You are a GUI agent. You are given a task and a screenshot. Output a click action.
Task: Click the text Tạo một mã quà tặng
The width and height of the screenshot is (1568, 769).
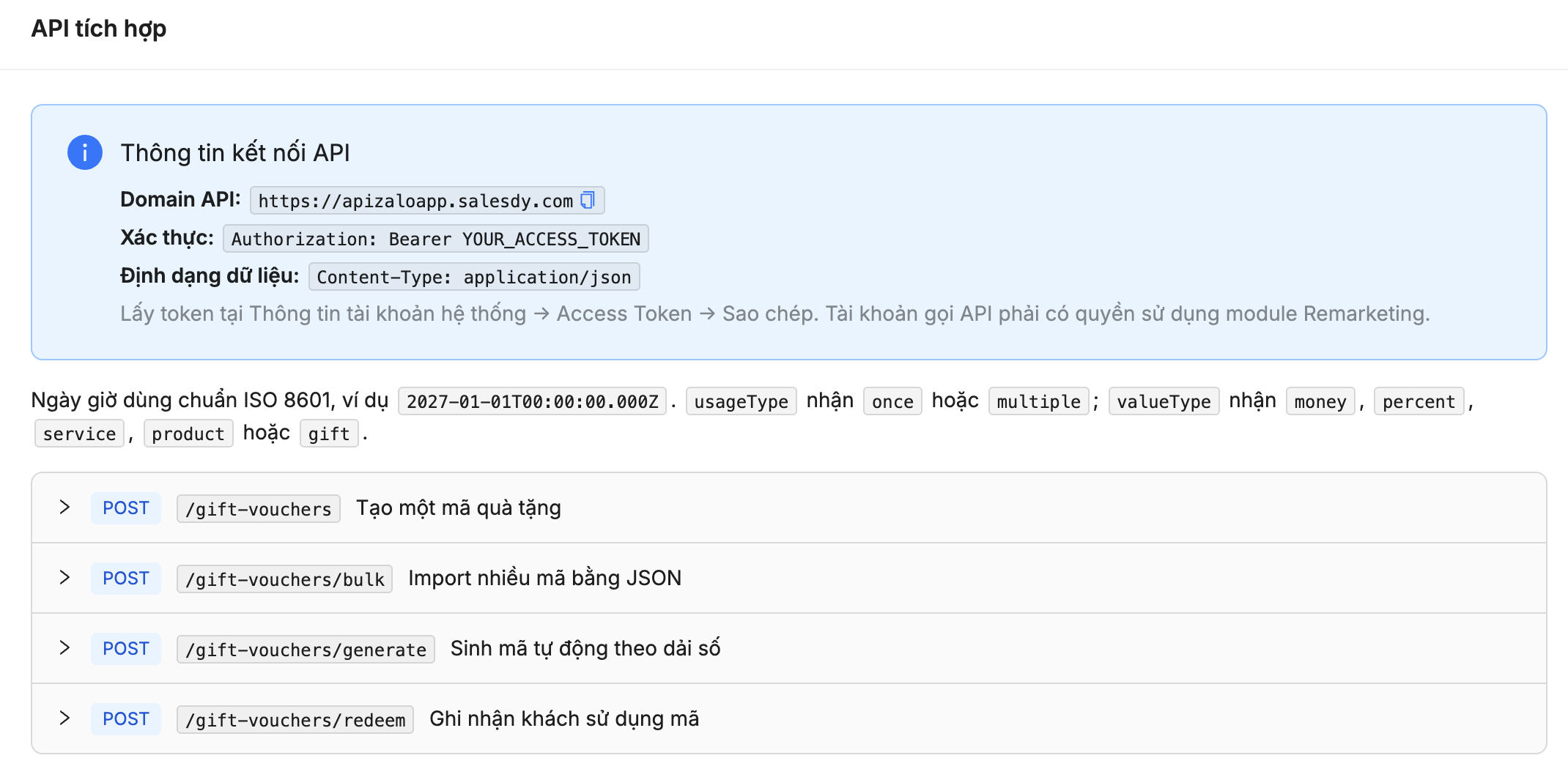(459, 508)
